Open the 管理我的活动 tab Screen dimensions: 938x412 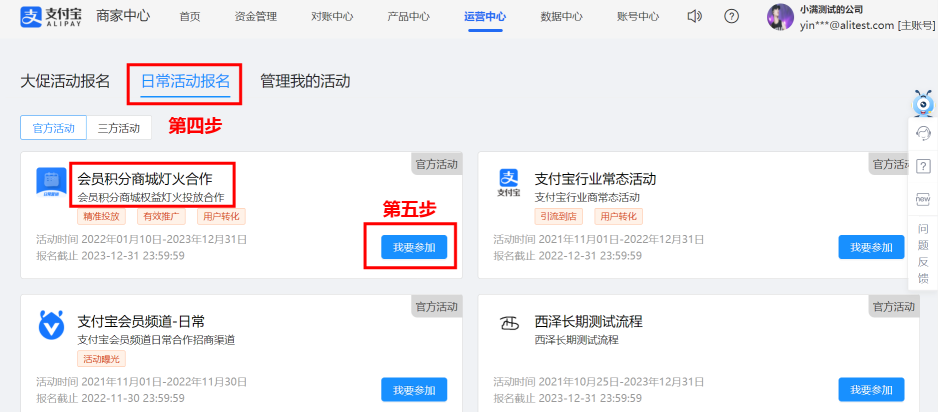click(305, 81)
